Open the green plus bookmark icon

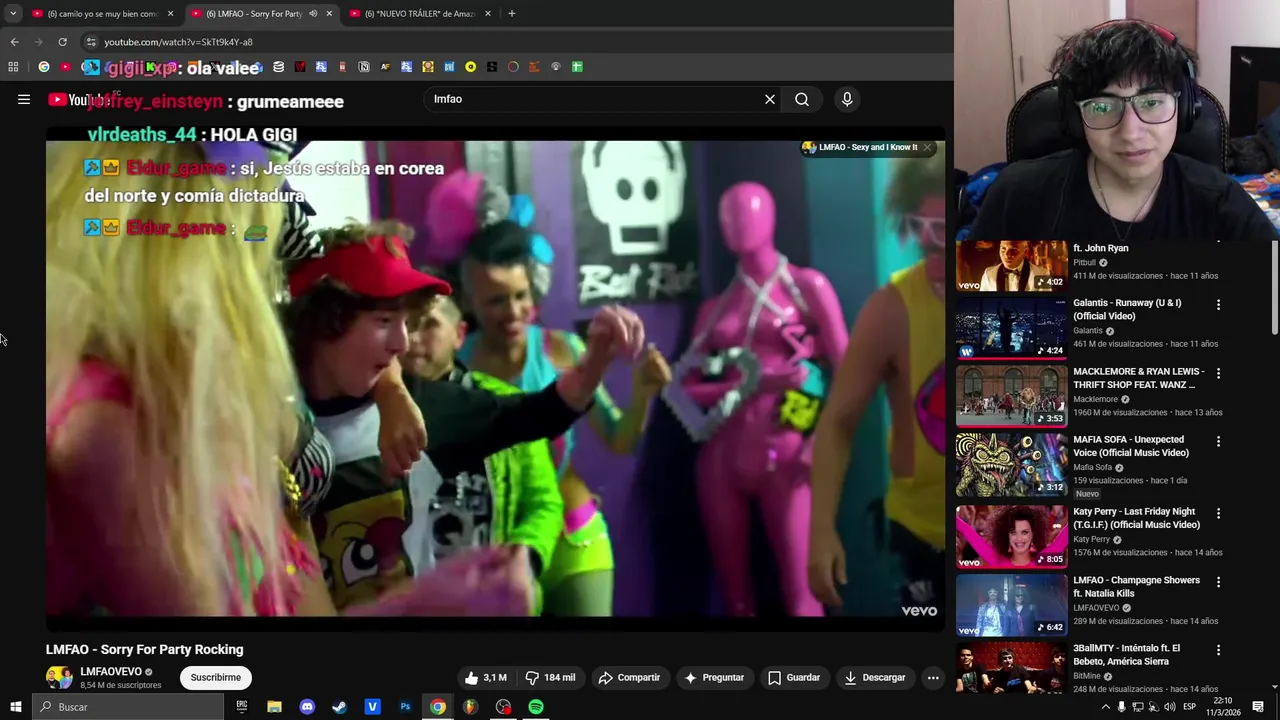(x=577, y=67)
